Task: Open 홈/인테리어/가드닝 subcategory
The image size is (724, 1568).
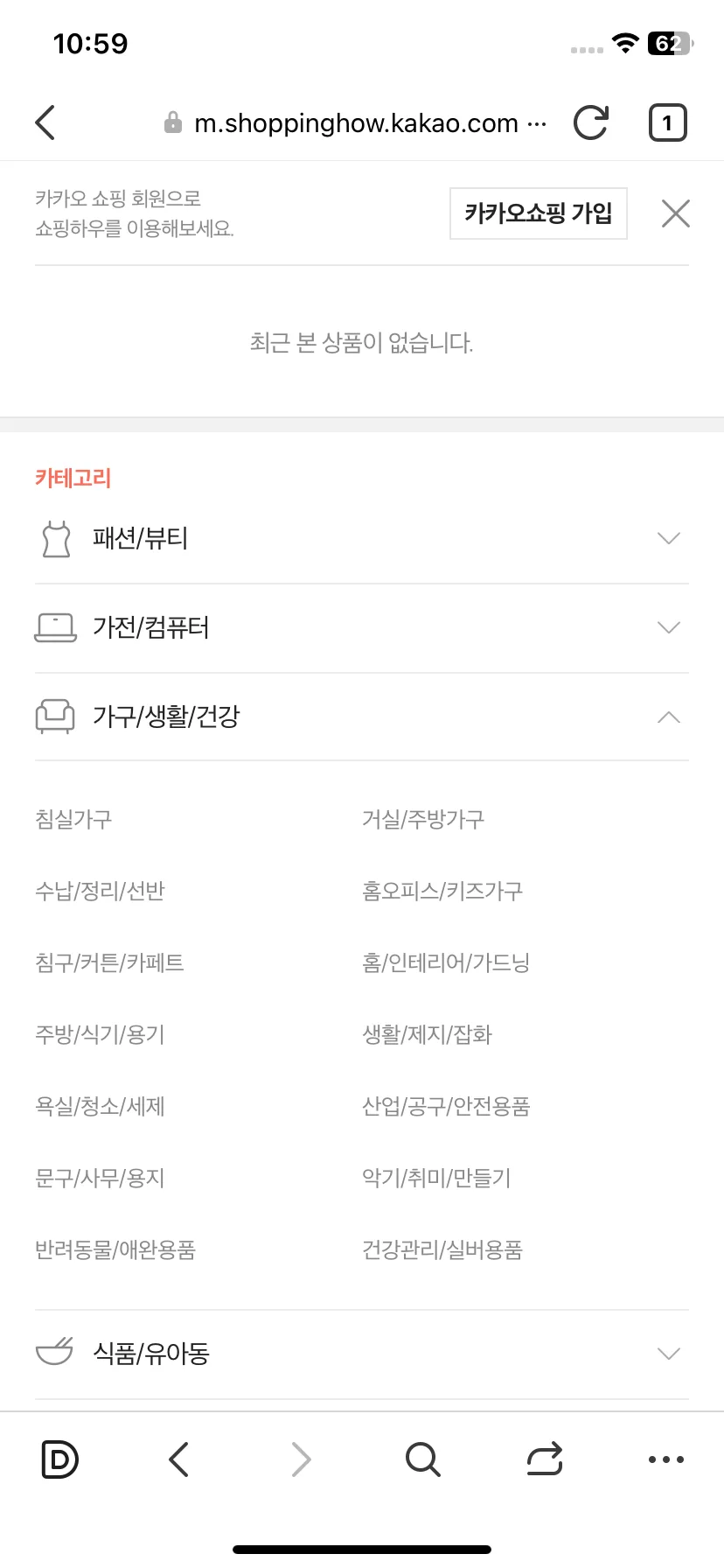Action: [x=446, y=962]
